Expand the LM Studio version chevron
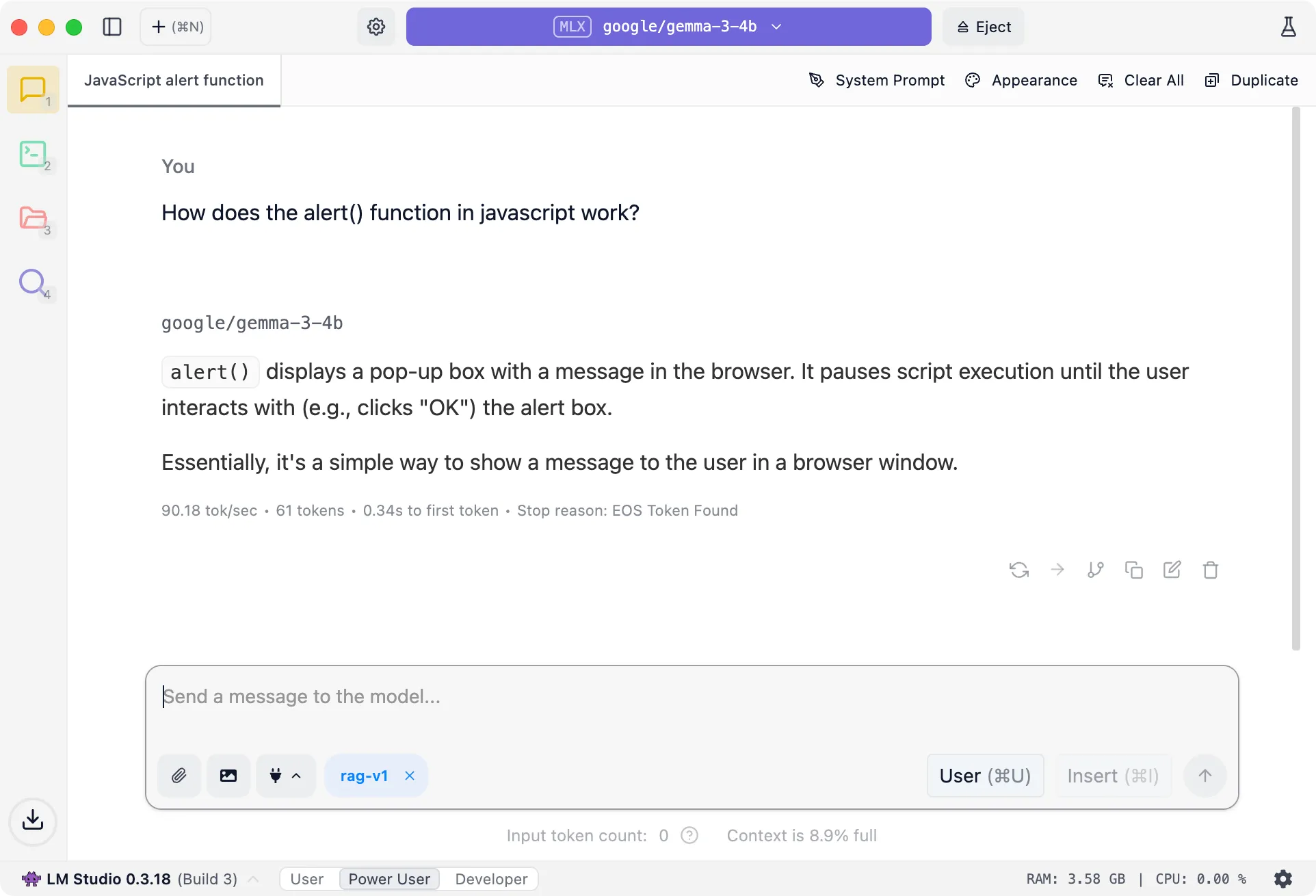 pos(253,879)
